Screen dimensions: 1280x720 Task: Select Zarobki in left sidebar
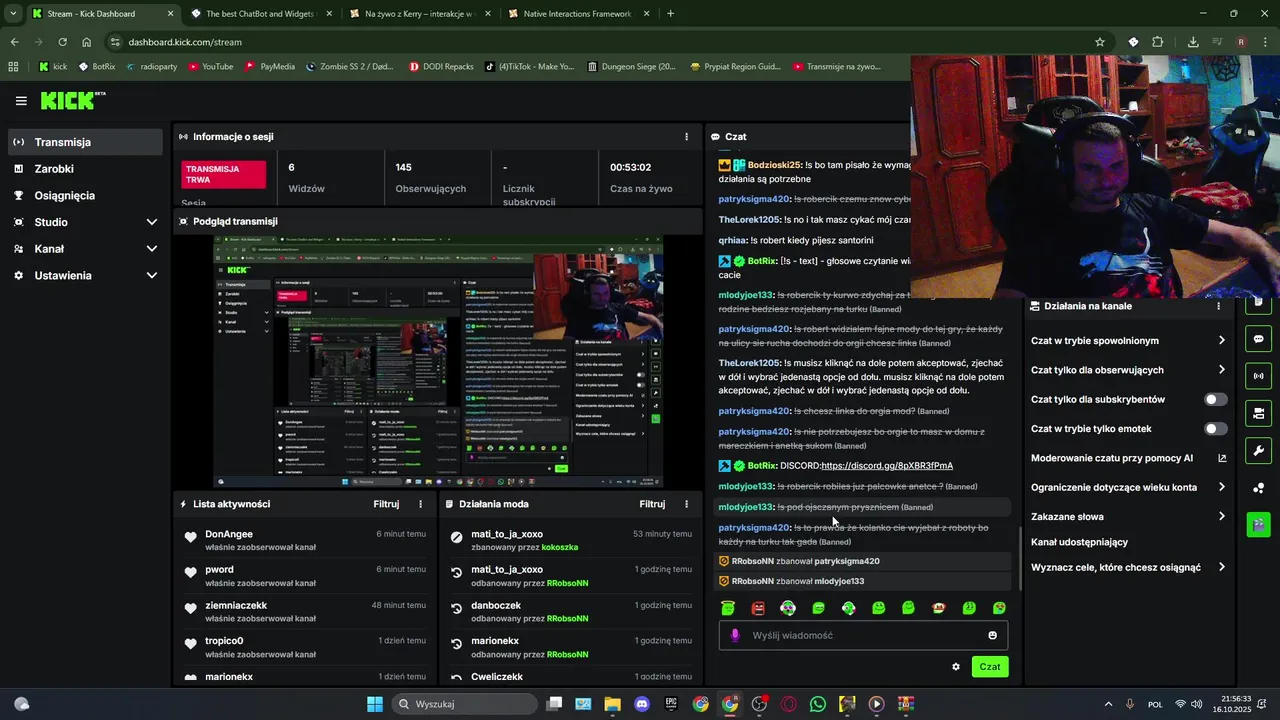(x=85, y=169)
